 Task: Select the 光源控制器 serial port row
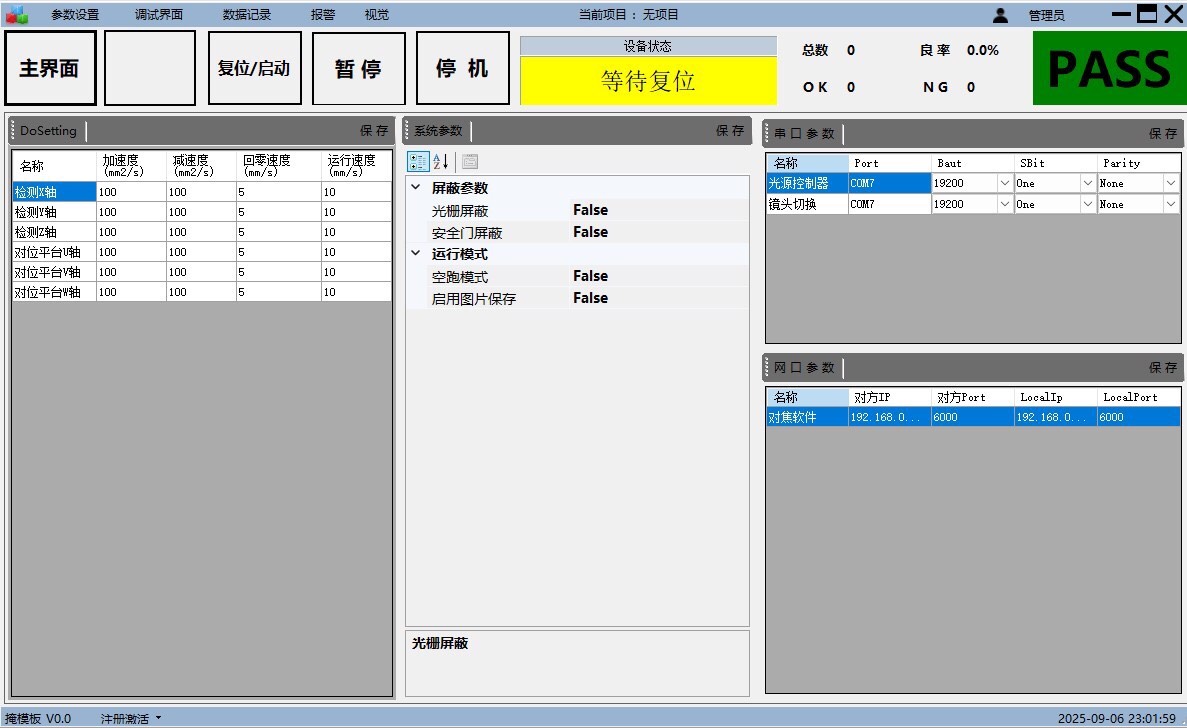coord(807,183)
